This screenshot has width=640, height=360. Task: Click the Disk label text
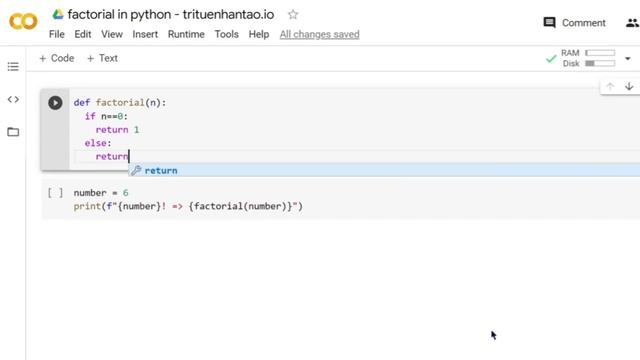571,64
